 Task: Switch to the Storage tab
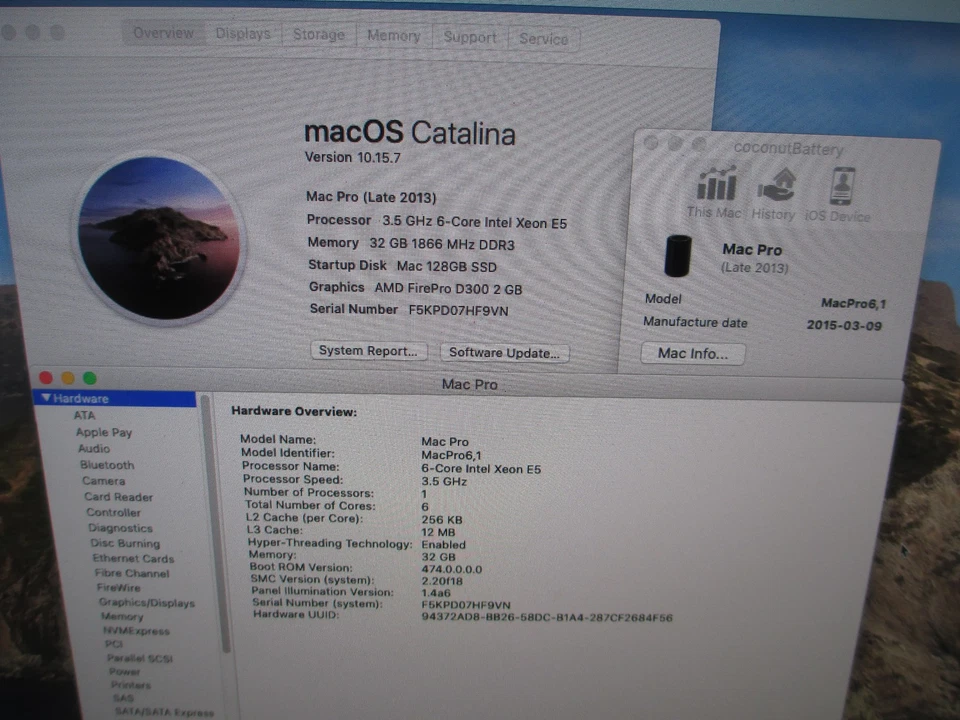pyautogui.click(x=318, y=35)
